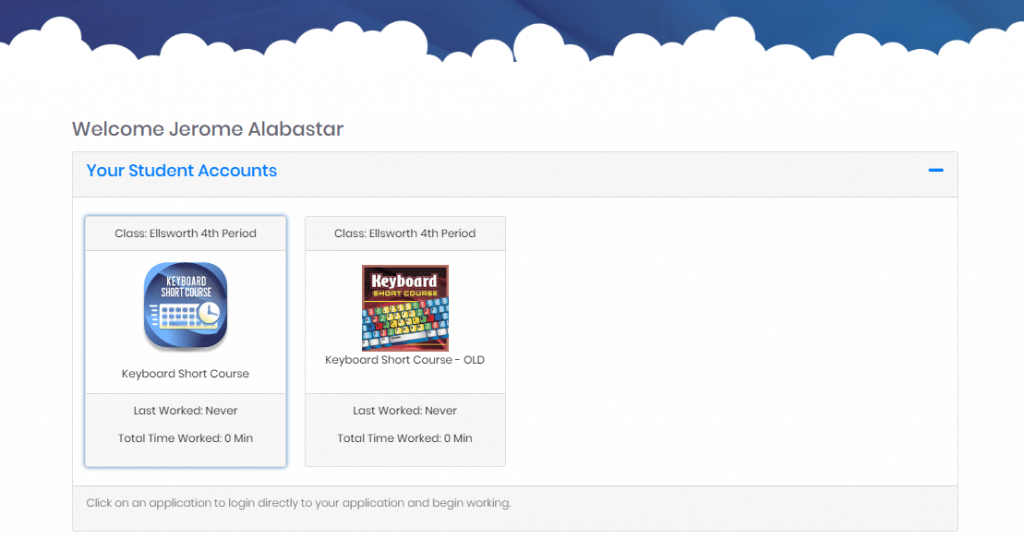
Task: Click class header of the OLD course card
Action: (405, 233)
